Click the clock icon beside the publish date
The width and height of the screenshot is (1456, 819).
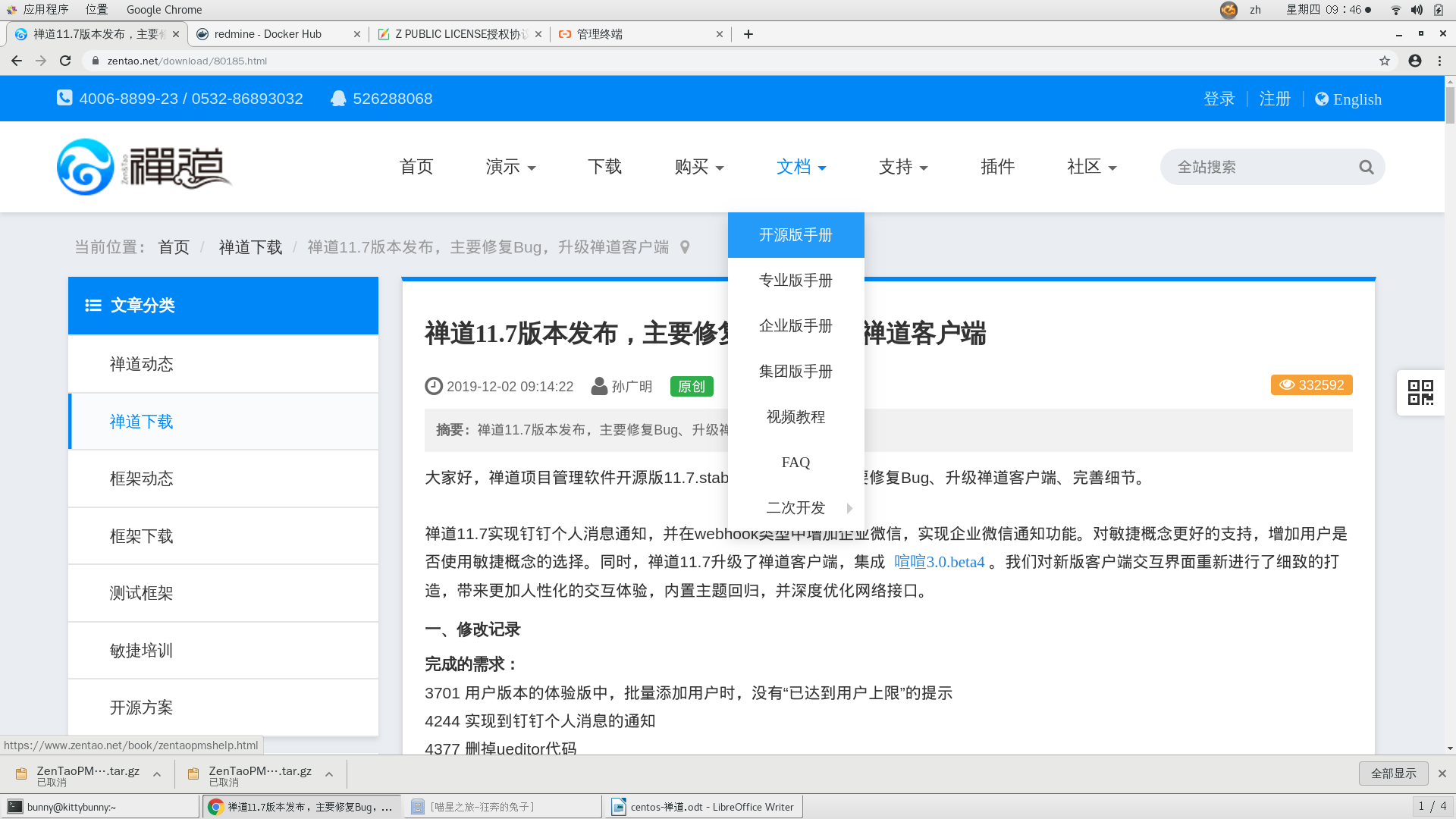click(433, 386)
